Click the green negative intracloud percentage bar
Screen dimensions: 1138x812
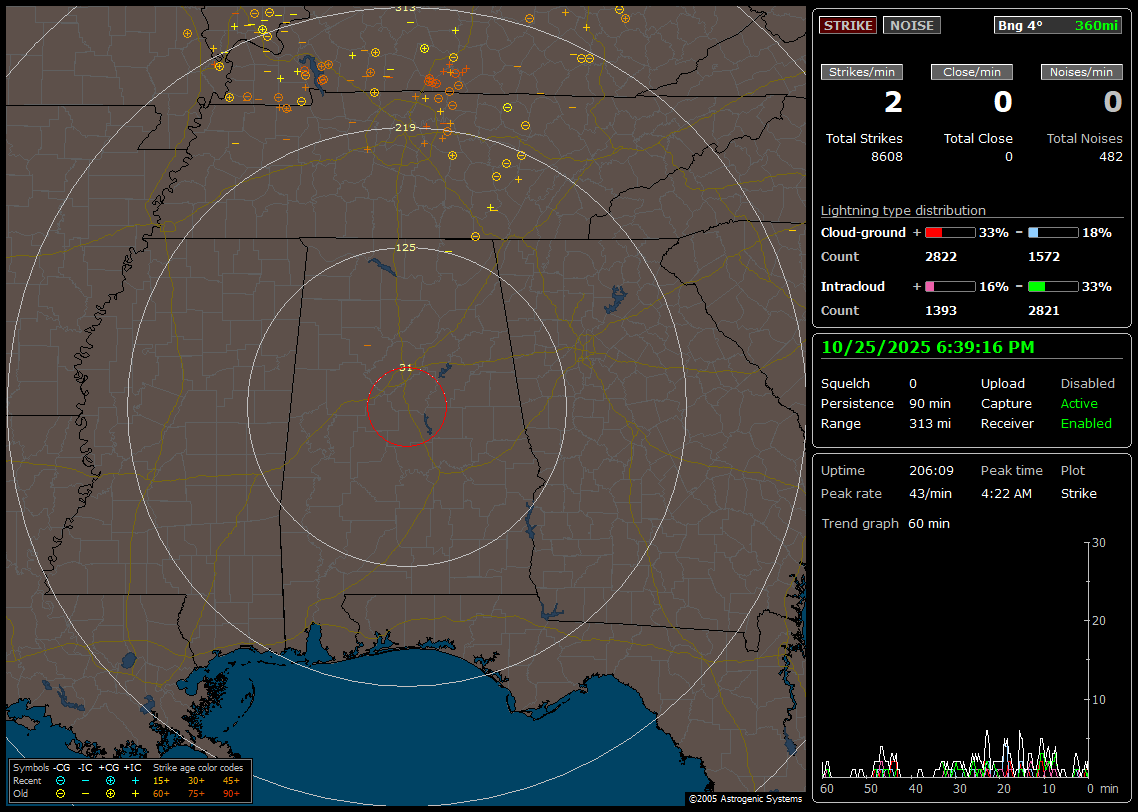coord(1053,286)
